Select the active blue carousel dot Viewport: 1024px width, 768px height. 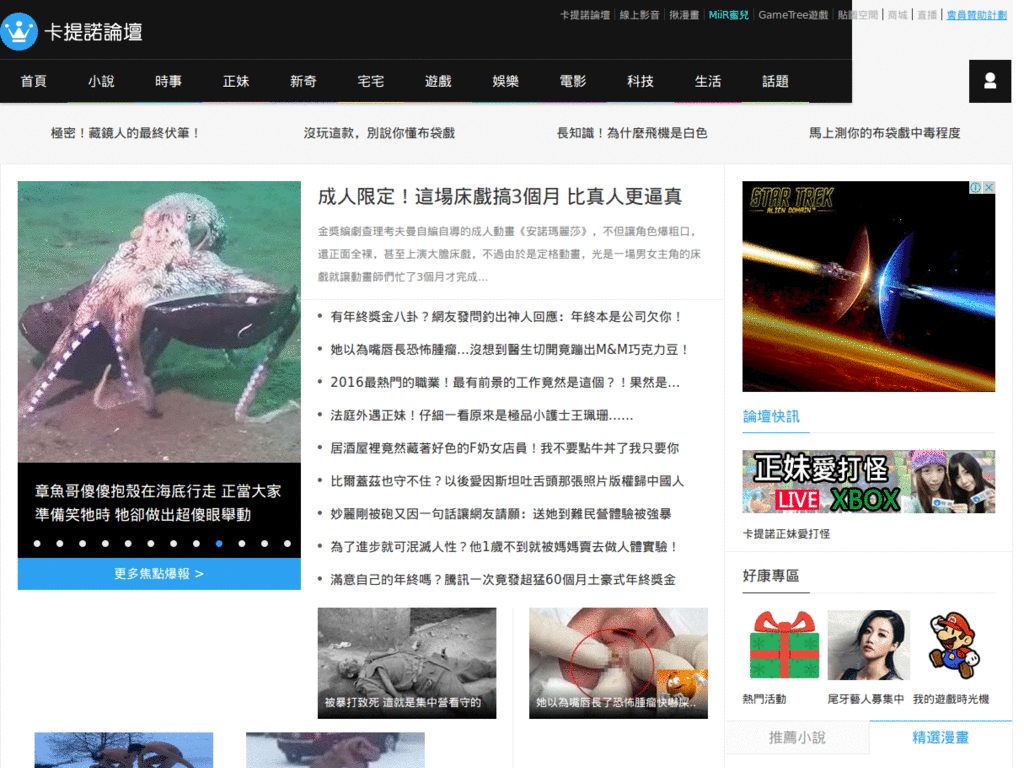pyautogui.click(x=219, y=543)
